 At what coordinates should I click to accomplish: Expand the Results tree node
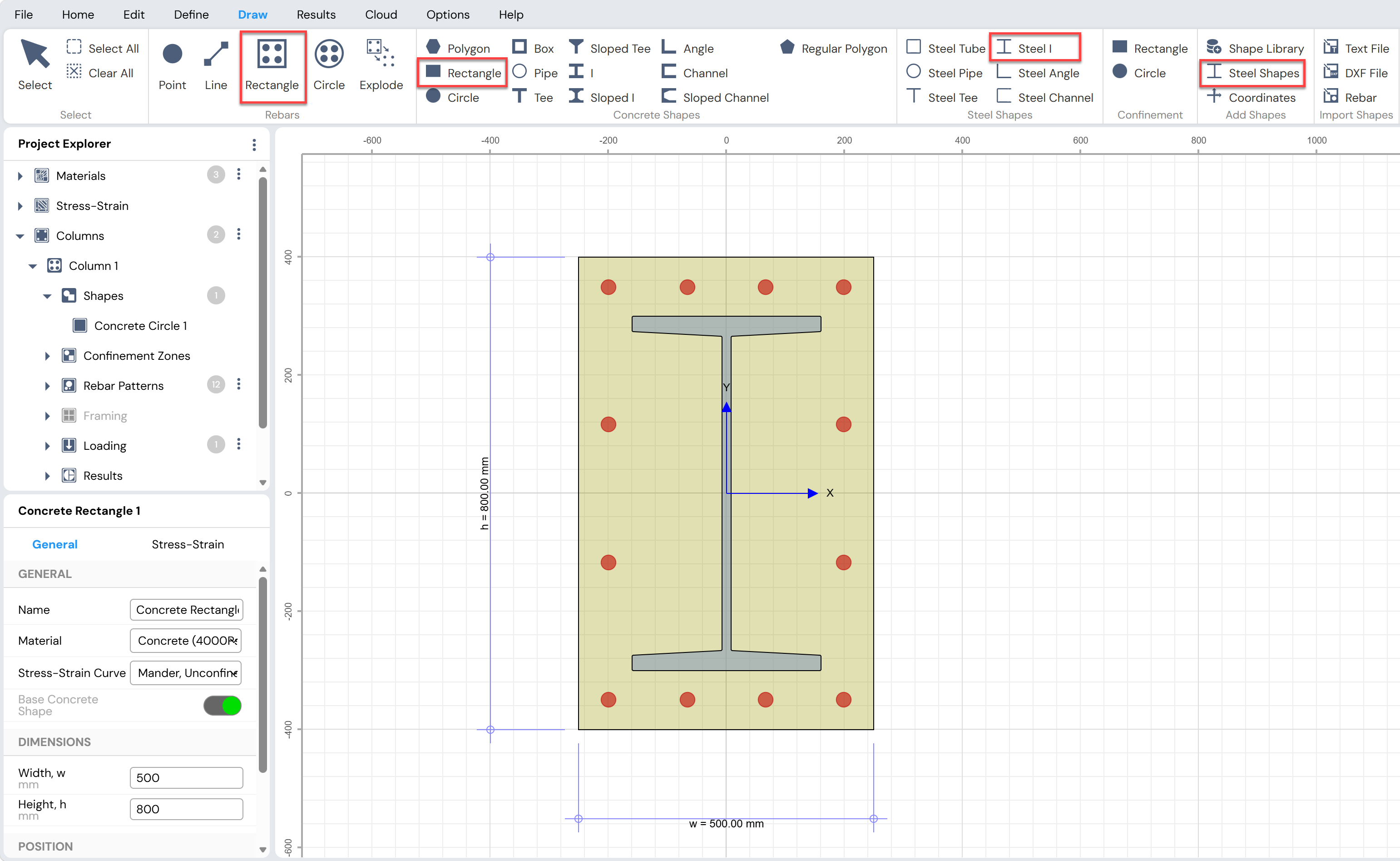point(47,476)
